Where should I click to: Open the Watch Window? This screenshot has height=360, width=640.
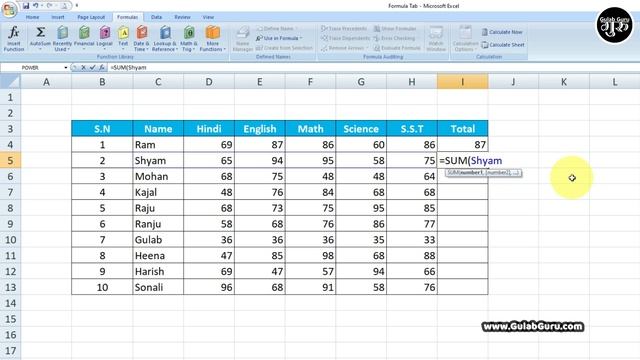click(436, 39)
